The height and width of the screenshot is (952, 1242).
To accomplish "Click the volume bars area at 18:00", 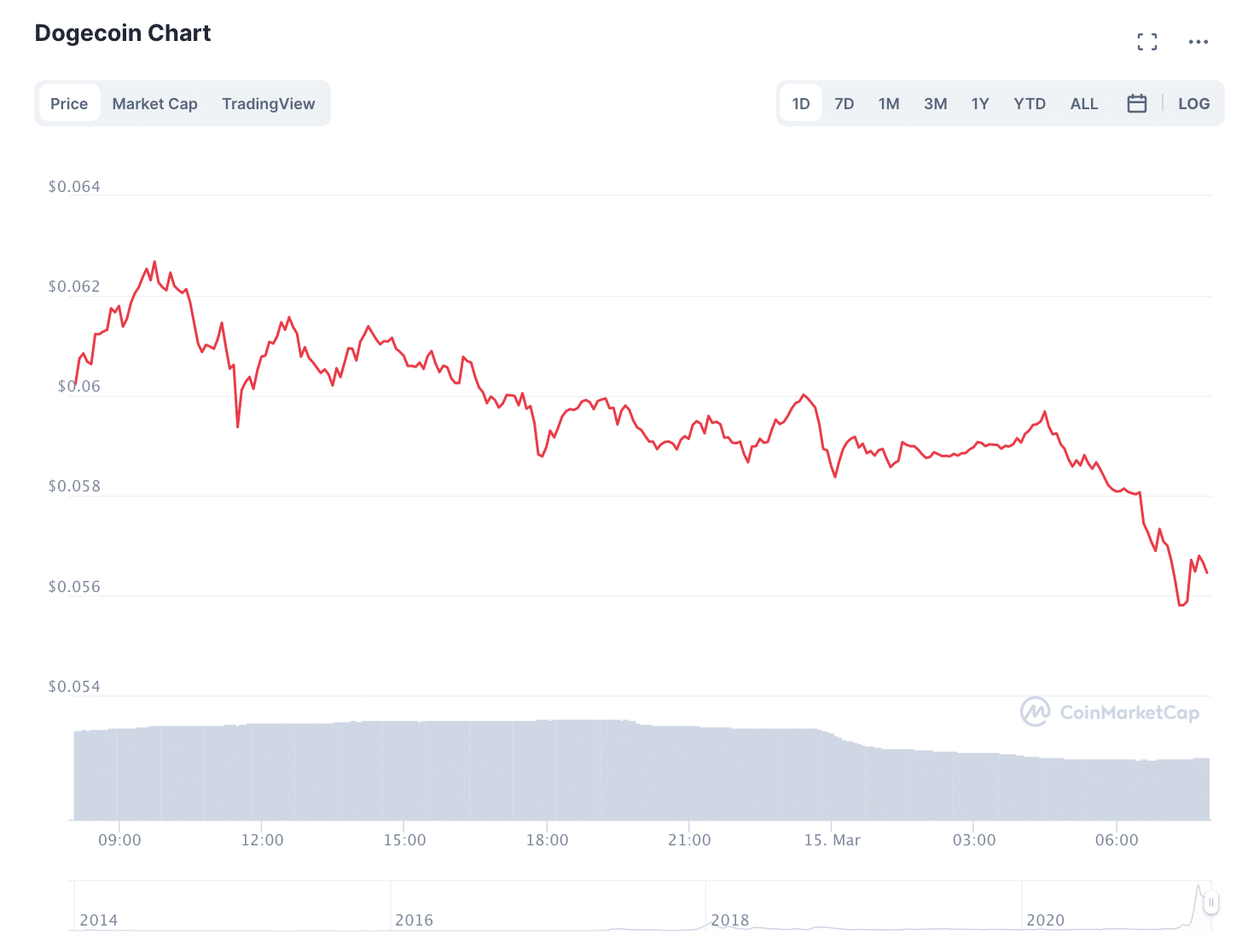I will 547,768.
